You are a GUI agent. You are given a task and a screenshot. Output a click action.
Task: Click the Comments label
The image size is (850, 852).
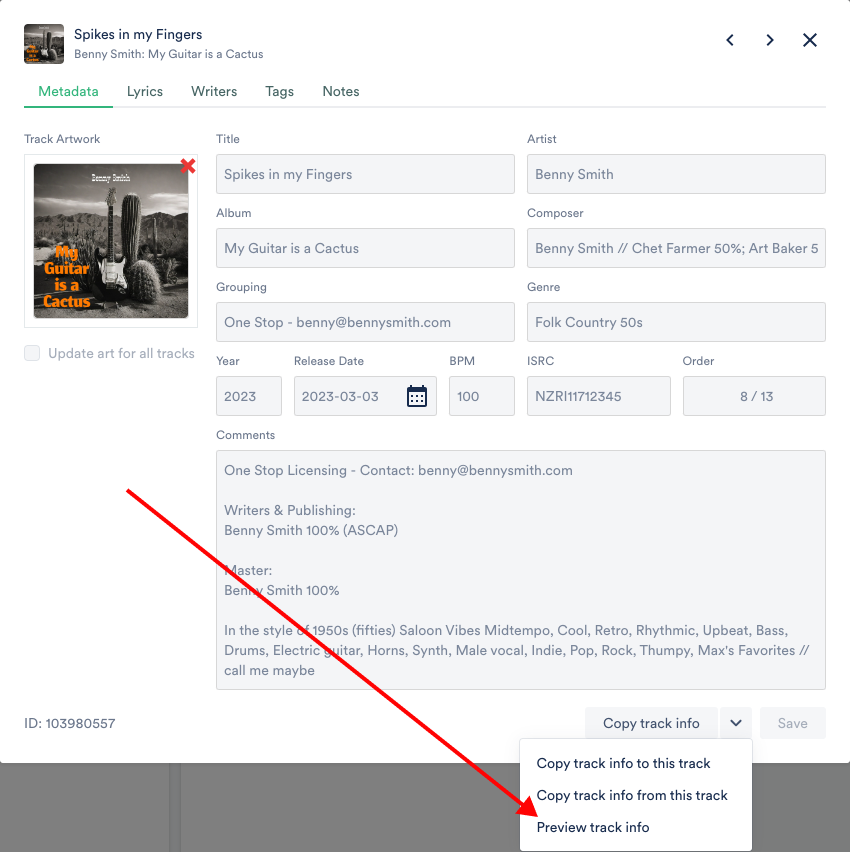click(246, 435)
